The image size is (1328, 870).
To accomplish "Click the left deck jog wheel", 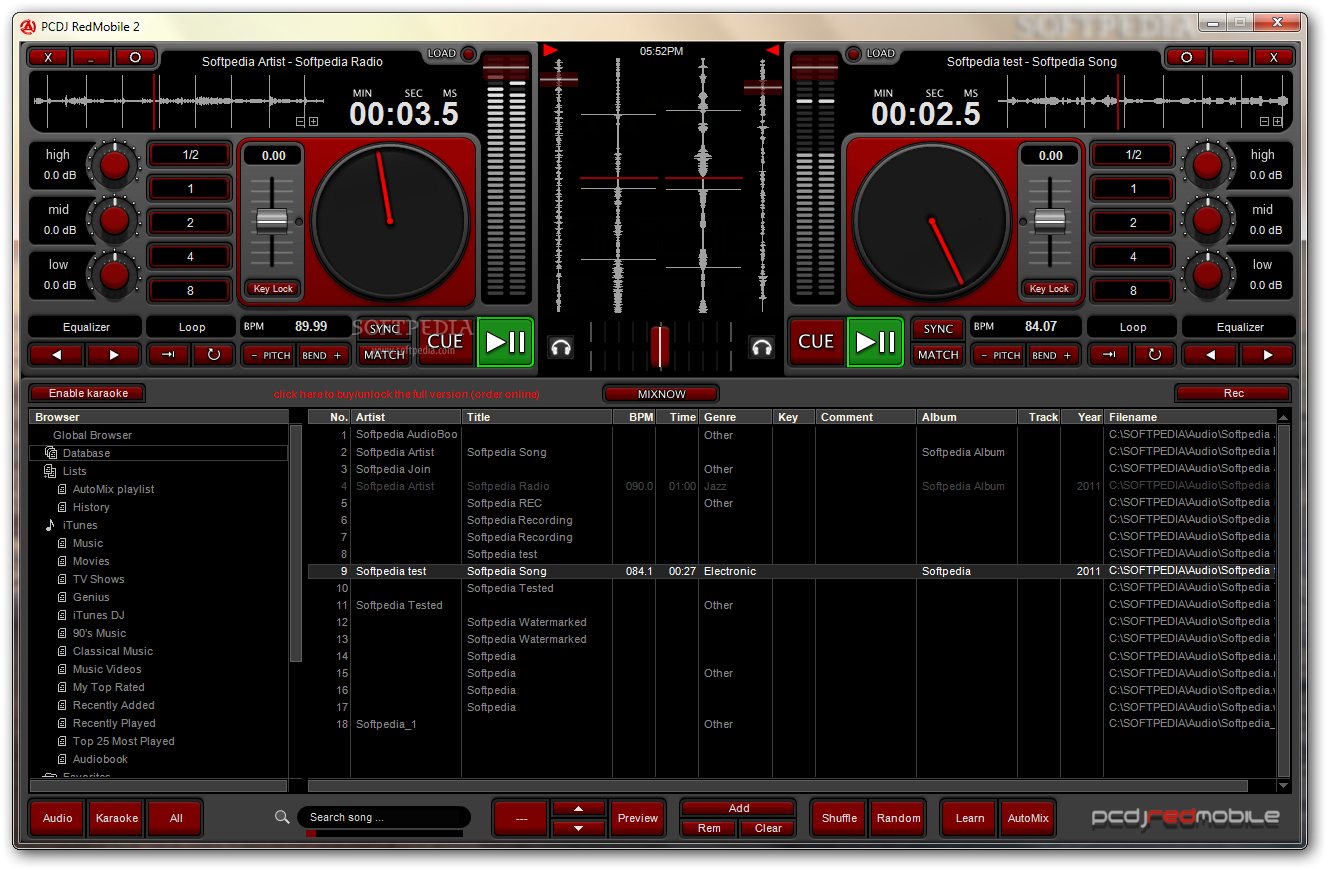I will point(390,220).
